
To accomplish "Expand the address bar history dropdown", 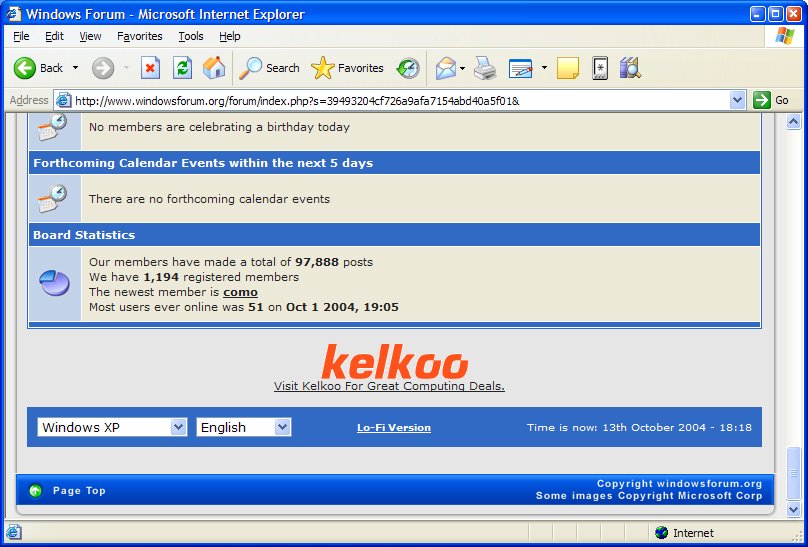I will point(737,100).
